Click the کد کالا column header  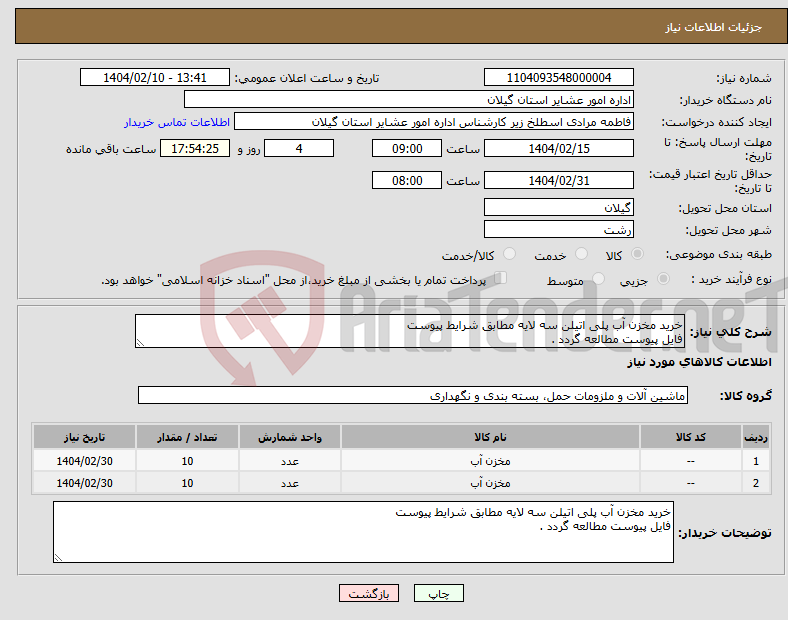pyautogui.click(x=691, y=437)
